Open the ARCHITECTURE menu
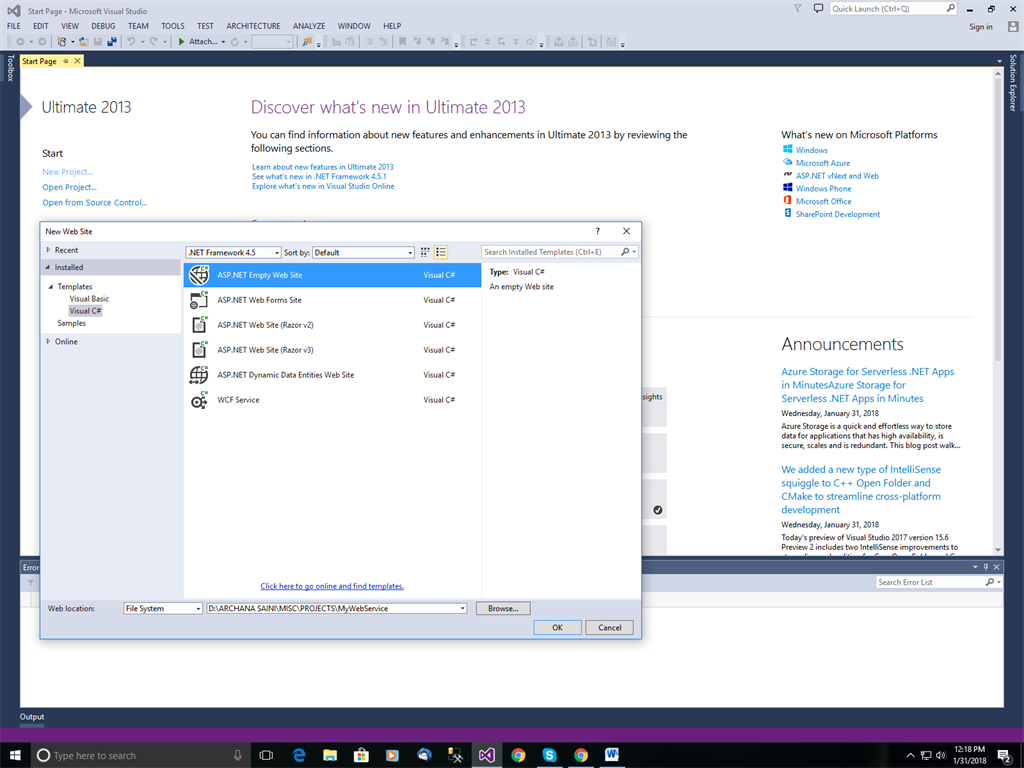Image resolution: width=1024 pixels, height=768 pixels. 253,26
